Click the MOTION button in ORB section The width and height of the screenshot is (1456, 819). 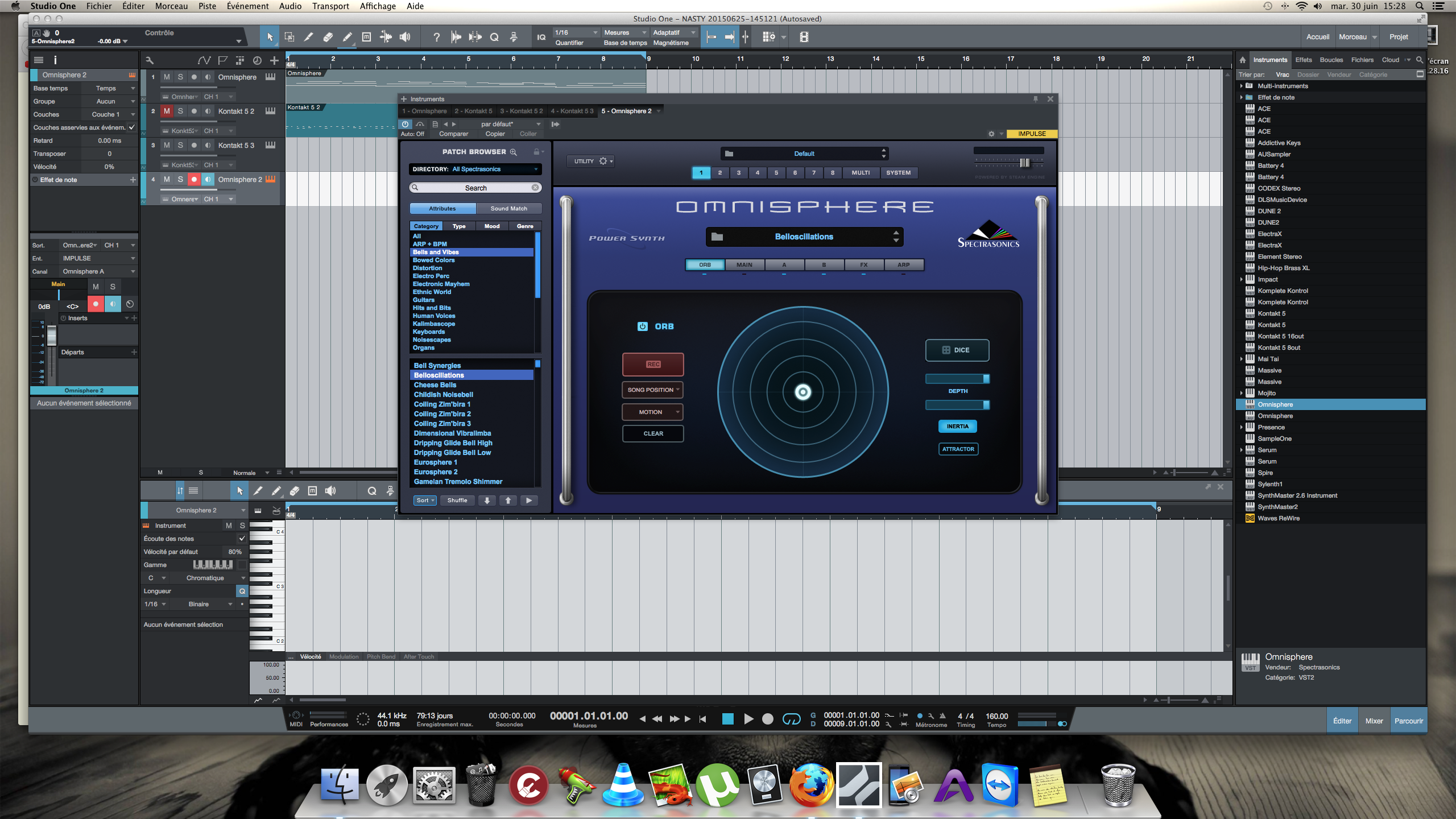coord(652,412)
